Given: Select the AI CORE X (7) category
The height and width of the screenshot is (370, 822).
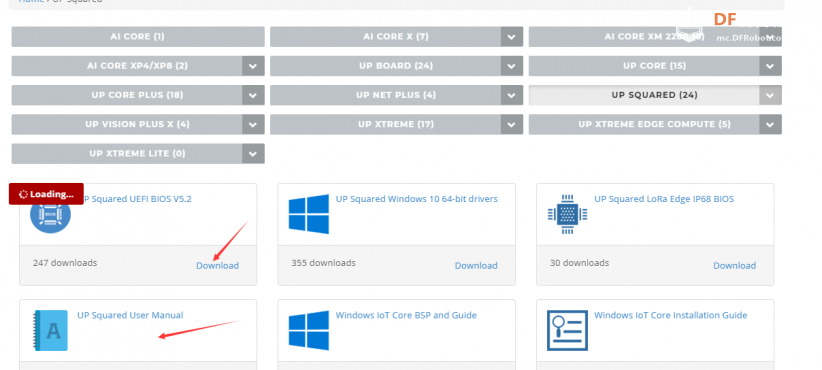Looking at the screenshot, I should (385, 37).
